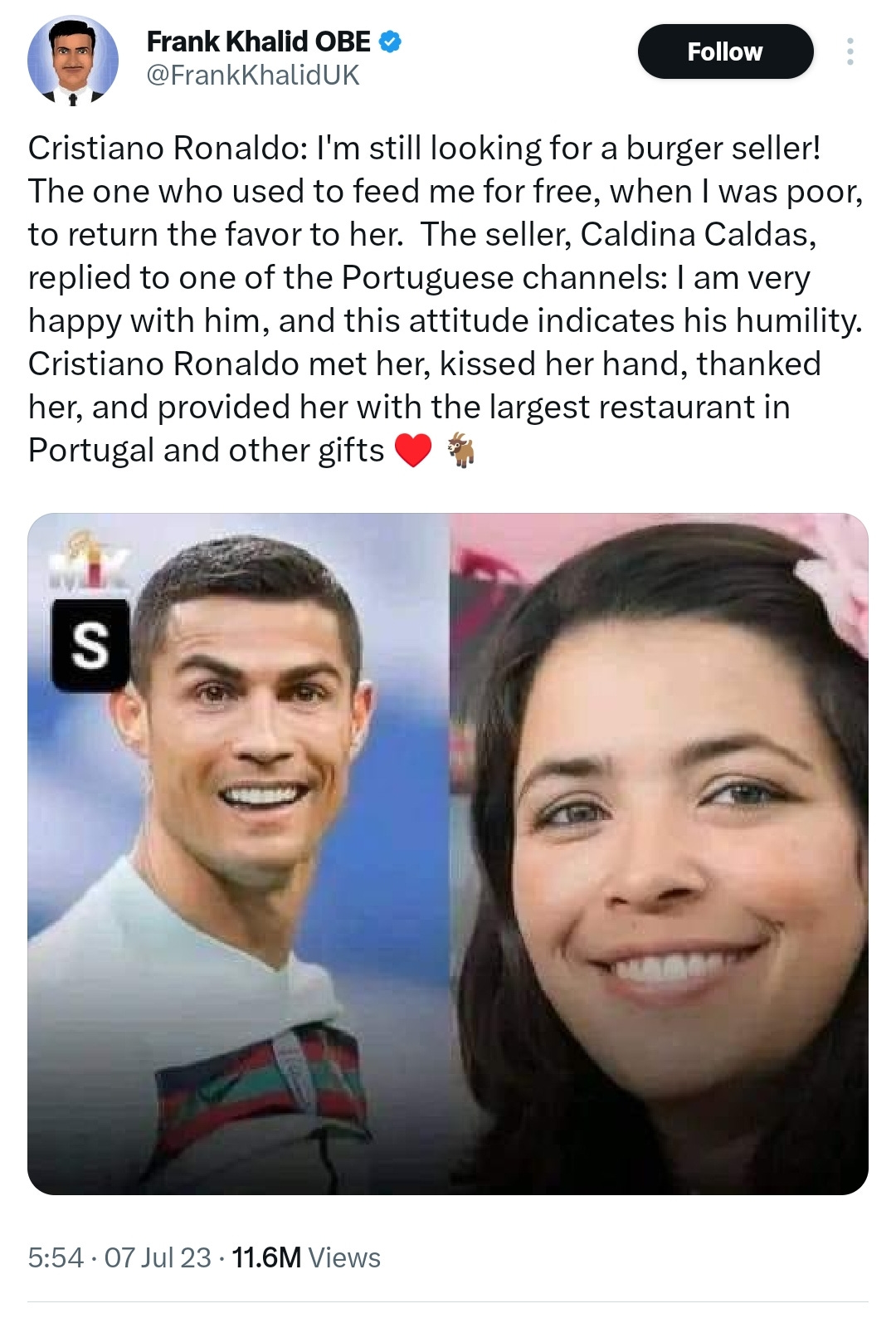Screen dimensions: 896x1323
Task: Open the three-dot more options menu
Action: [x=850, y=51]
